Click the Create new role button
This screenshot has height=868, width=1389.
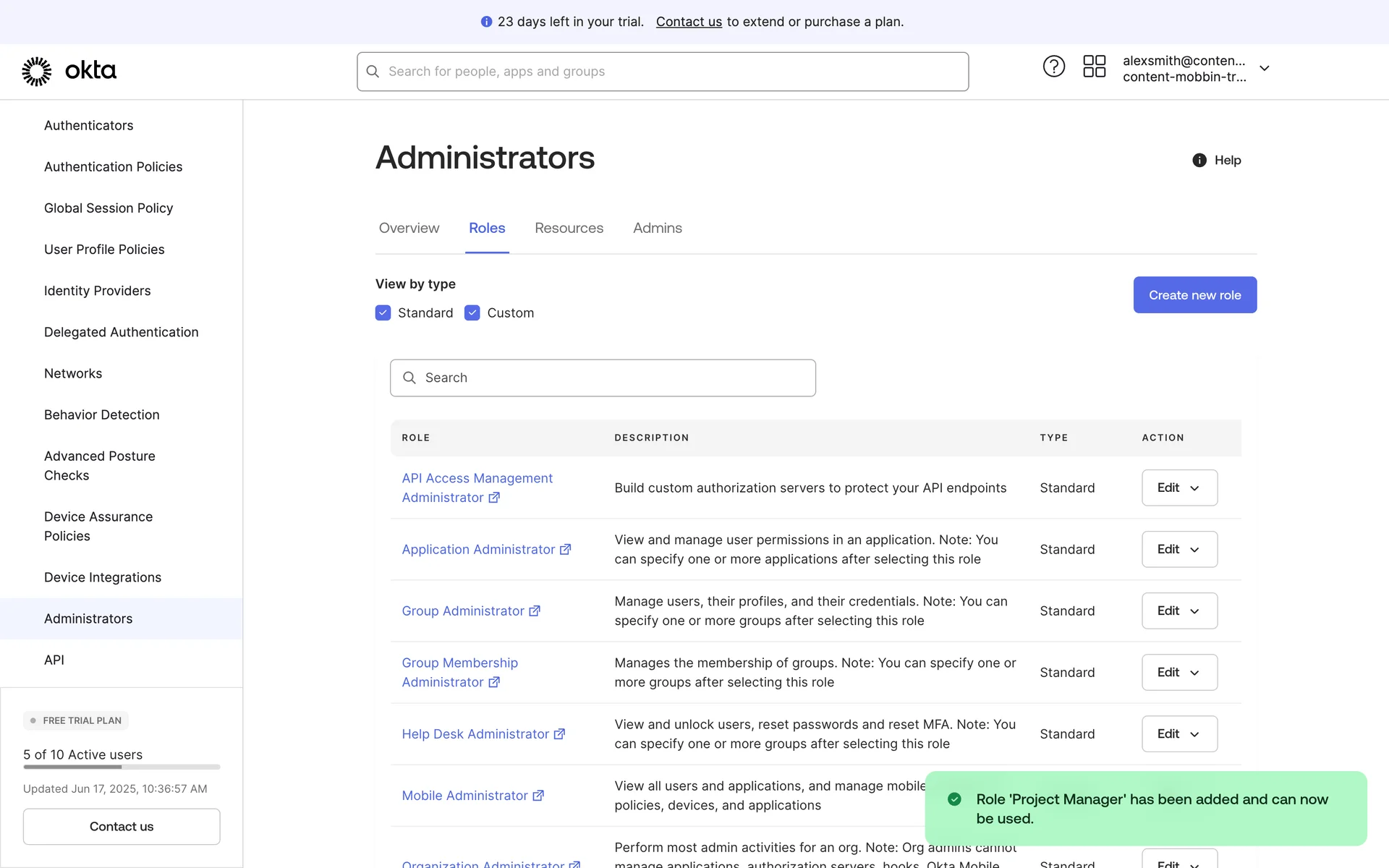click(1194, 295)
